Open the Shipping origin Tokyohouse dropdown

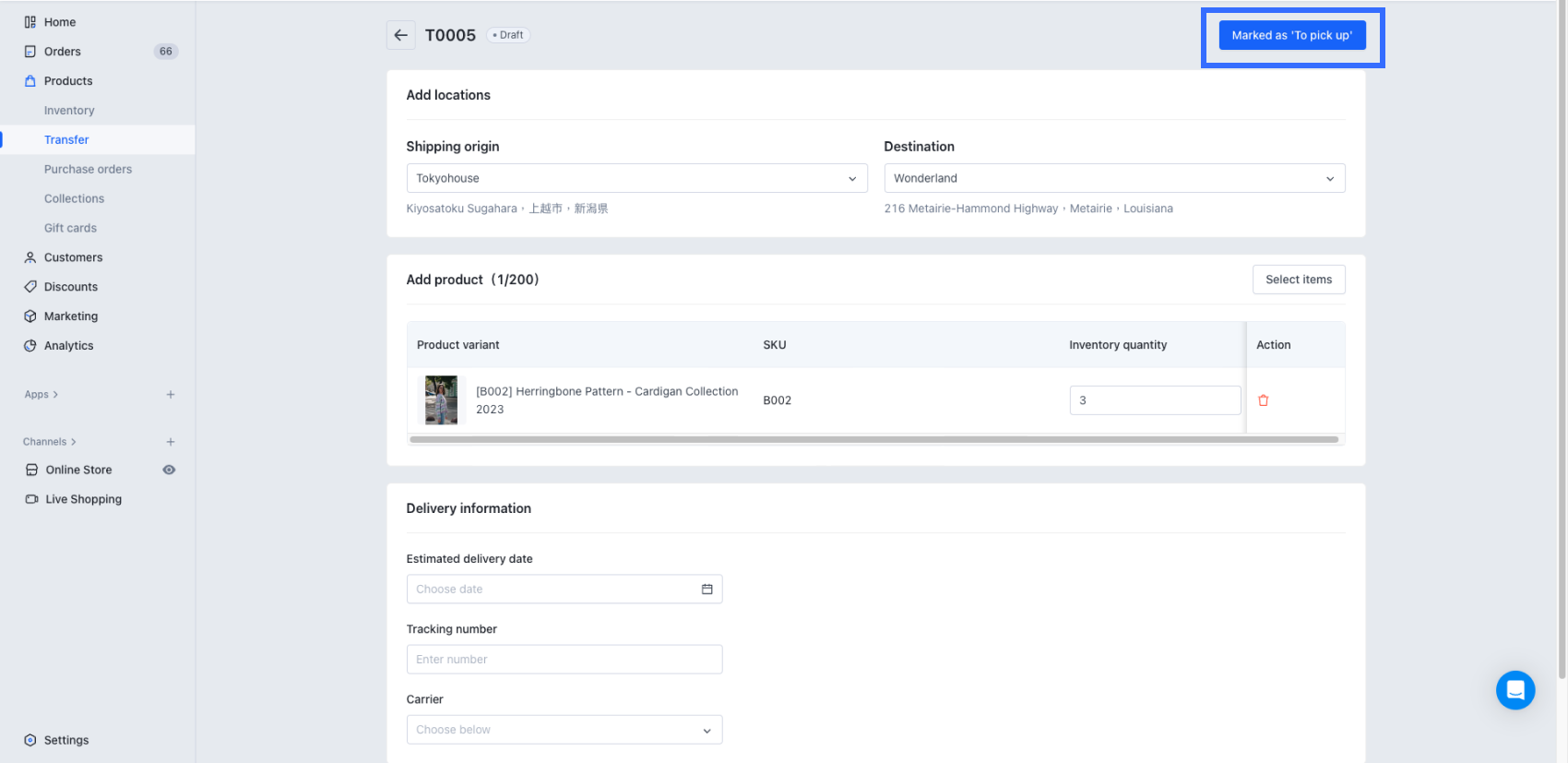click(x=636, y=178)
